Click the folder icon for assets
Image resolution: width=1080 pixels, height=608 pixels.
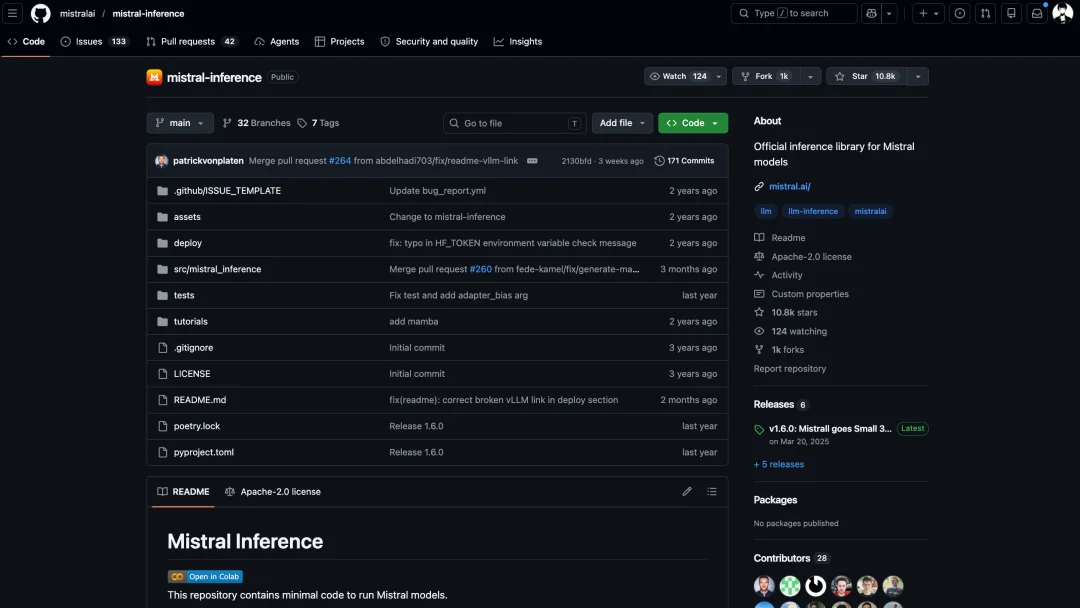163,217
